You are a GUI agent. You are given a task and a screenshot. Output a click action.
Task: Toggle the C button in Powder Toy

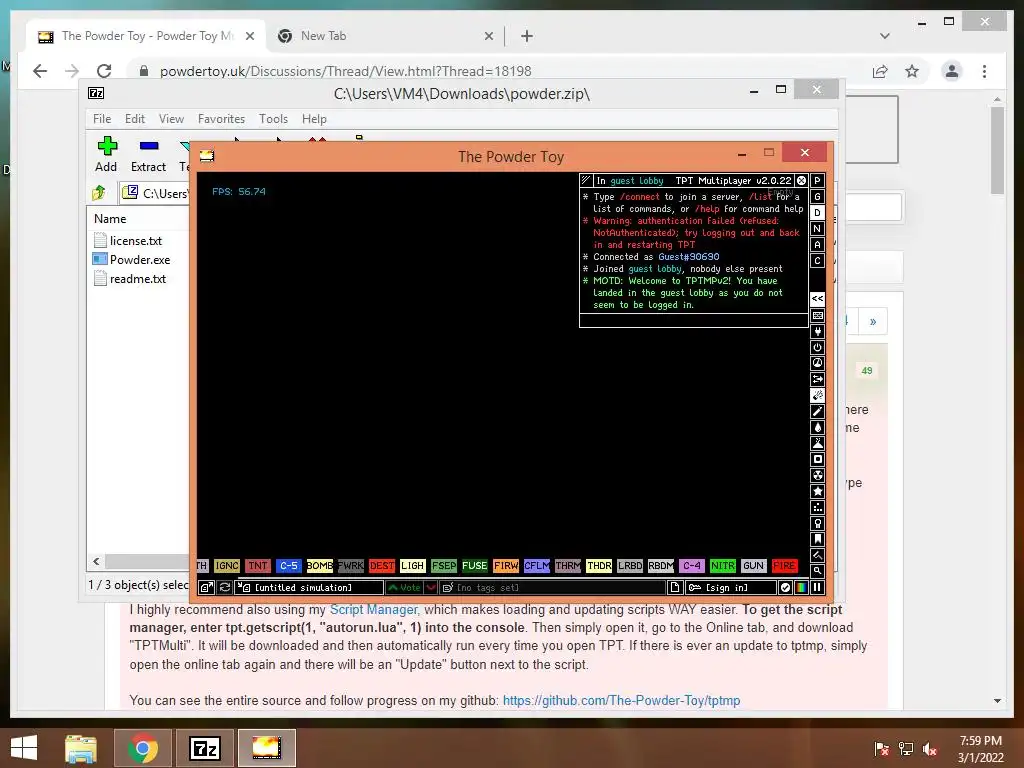(817, 261)
